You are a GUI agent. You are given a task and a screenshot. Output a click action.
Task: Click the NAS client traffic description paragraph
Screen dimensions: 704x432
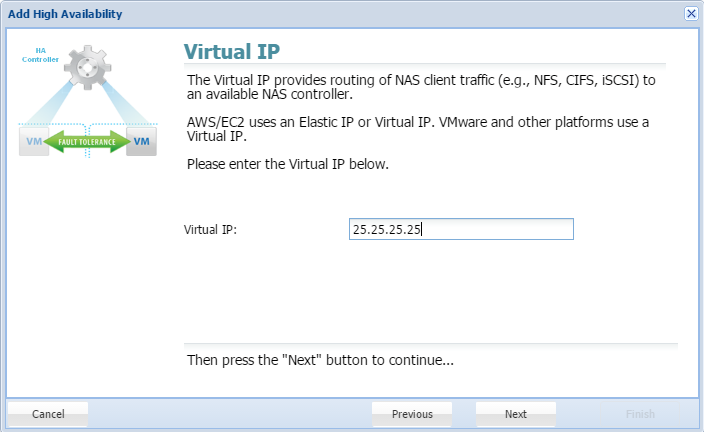pyautogui.click(x=420, y=87)
